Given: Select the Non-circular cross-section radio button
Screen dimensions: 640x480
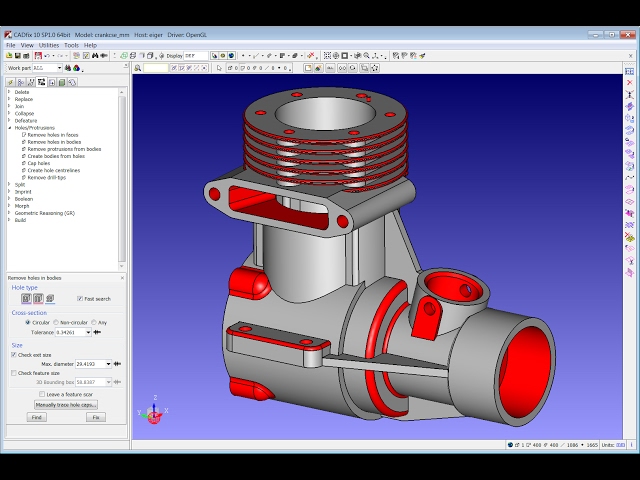Looking at the screenshot, I should (56, 322).
